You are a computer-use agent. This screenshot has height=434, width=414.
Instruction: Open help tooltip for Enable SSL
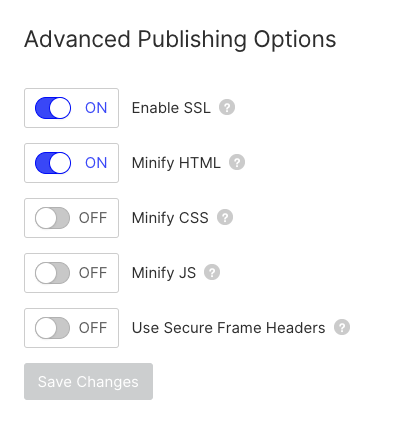click(227, 108)
